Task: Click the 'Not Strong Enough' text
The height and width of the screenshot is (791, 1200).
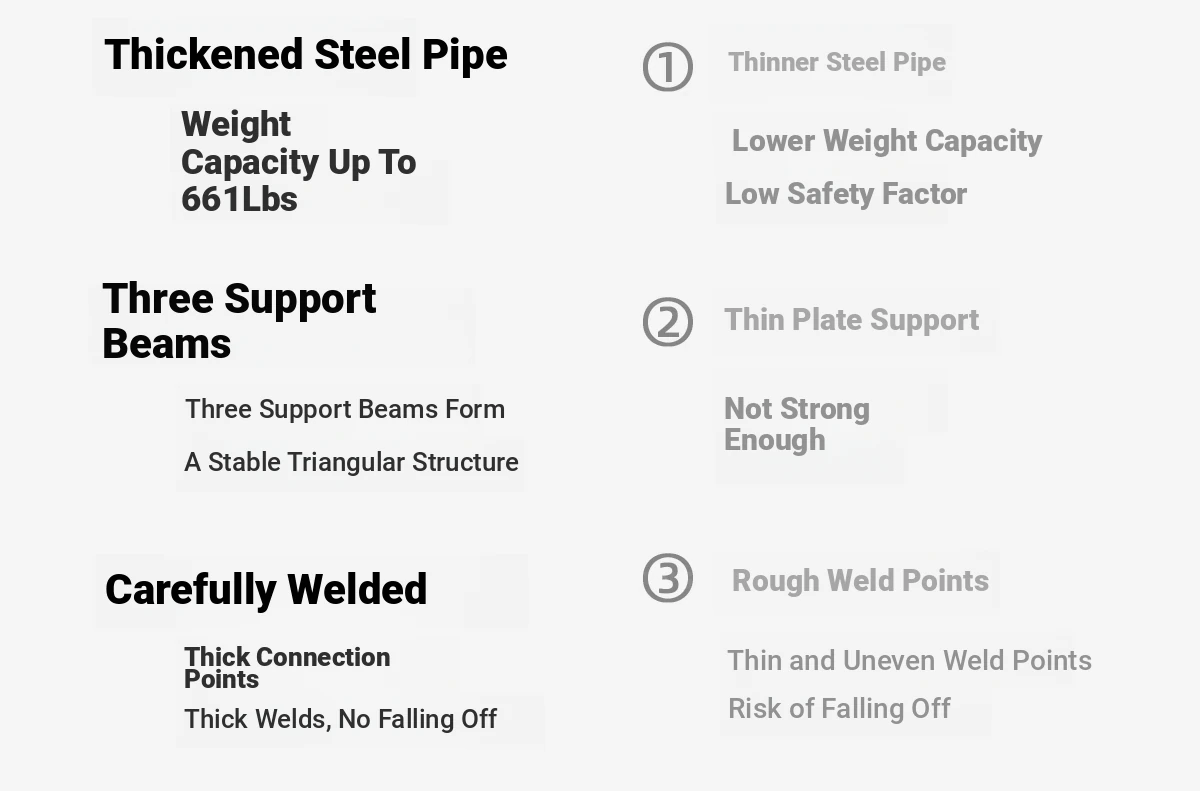Action: tap(797, 424)
